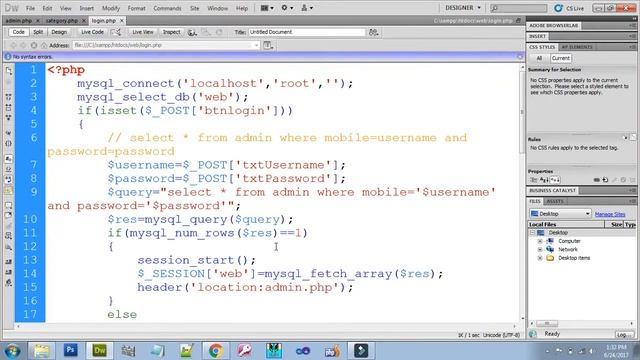Open the Commands menu
The image size is (640, 360).
(167, 8)
